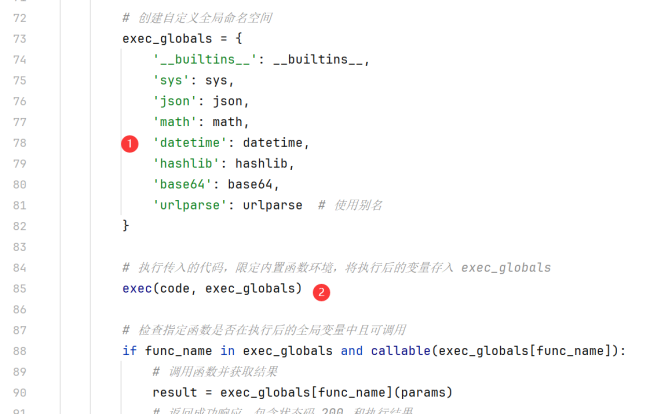Viewport: 650px width, 414px height.
Task: Place cursor on the exec function call
Action: [137, 288]
